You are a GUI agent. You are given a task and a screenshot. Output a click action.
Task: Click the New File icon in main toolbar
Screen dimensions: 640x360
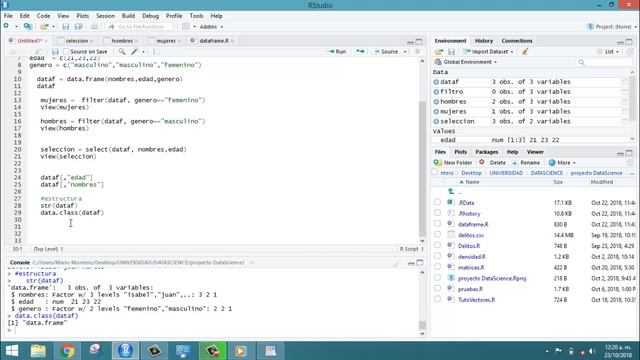coord(6,27)
